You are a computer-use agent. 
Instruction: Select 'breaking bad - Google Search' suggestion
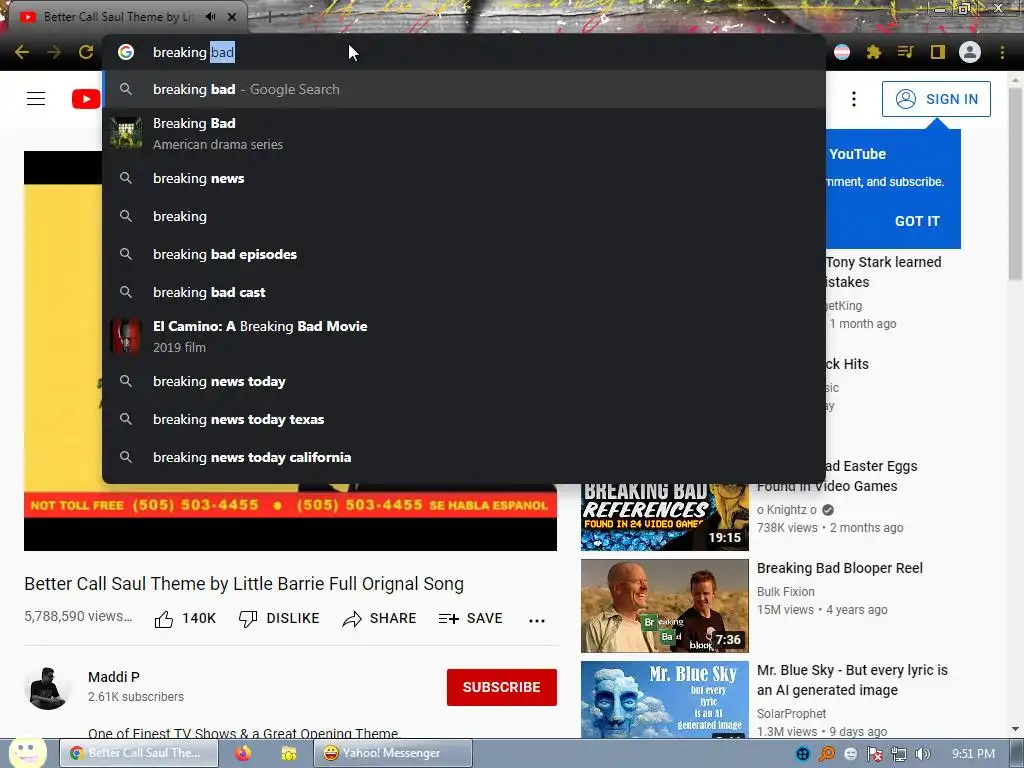pyautogui.click(x=464, y=89)
